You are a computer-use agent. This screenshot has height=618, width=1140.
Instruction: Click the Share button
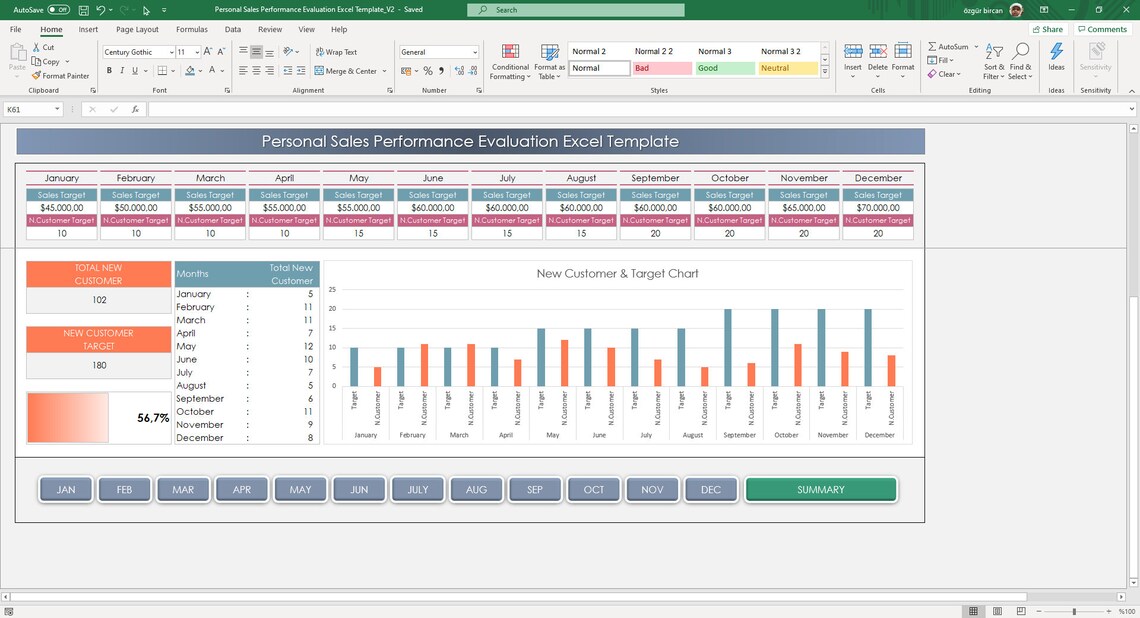tap(1048, 30)
